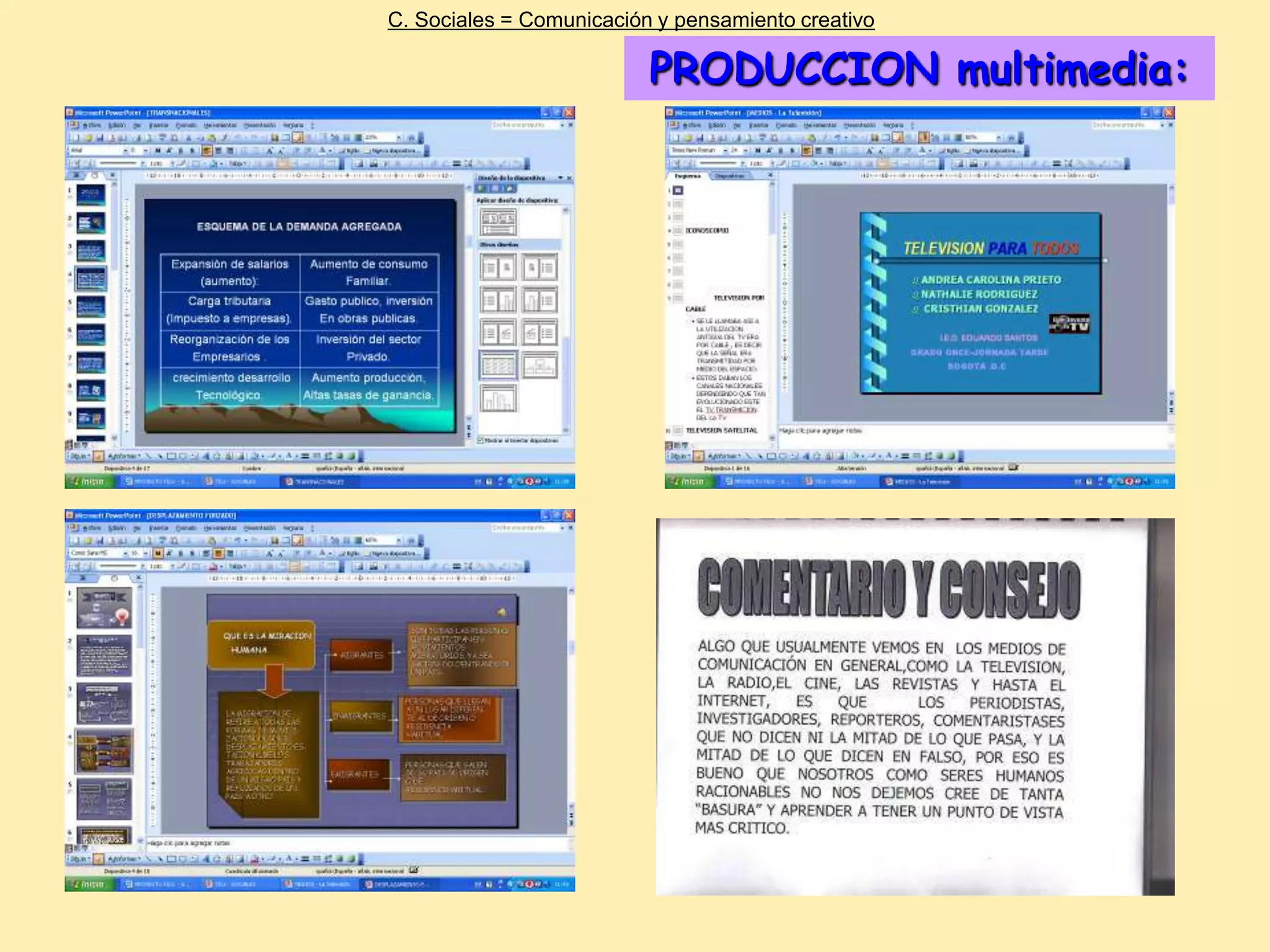Screen dimensions: 1270x952
Task: Toggle Italic in La Televisión window
Action: click(x=770, y=151)
